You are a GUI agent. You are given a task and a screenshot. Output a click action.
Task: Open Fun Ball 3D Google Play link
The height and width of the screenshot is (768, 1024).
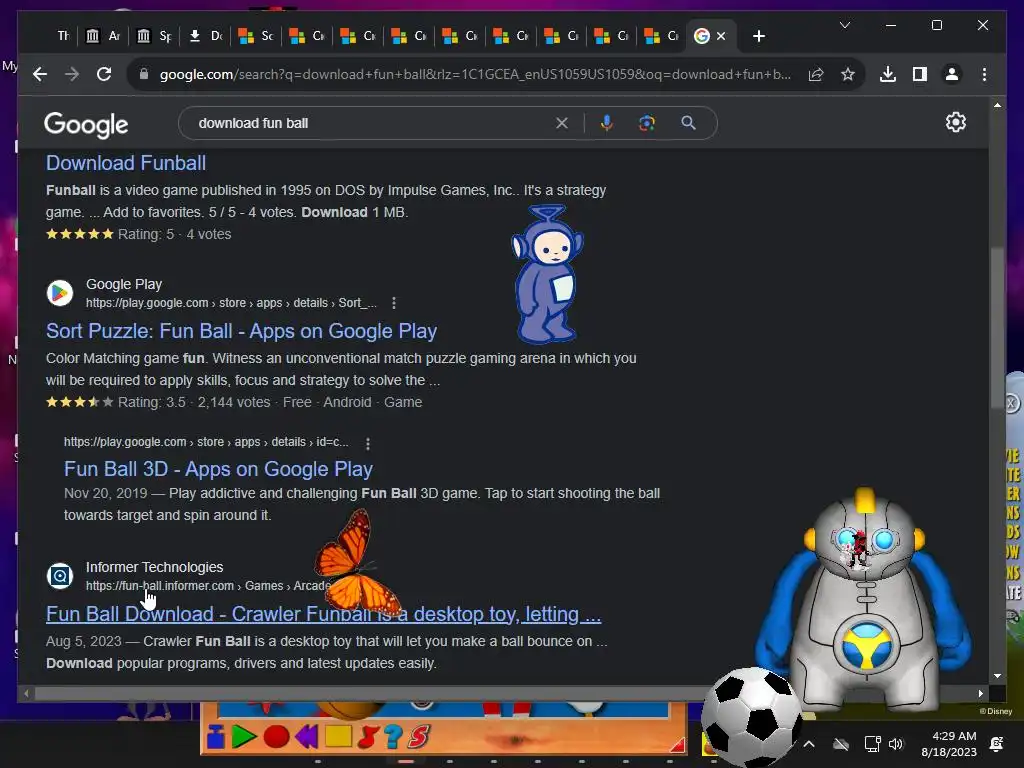click(218, 469)
